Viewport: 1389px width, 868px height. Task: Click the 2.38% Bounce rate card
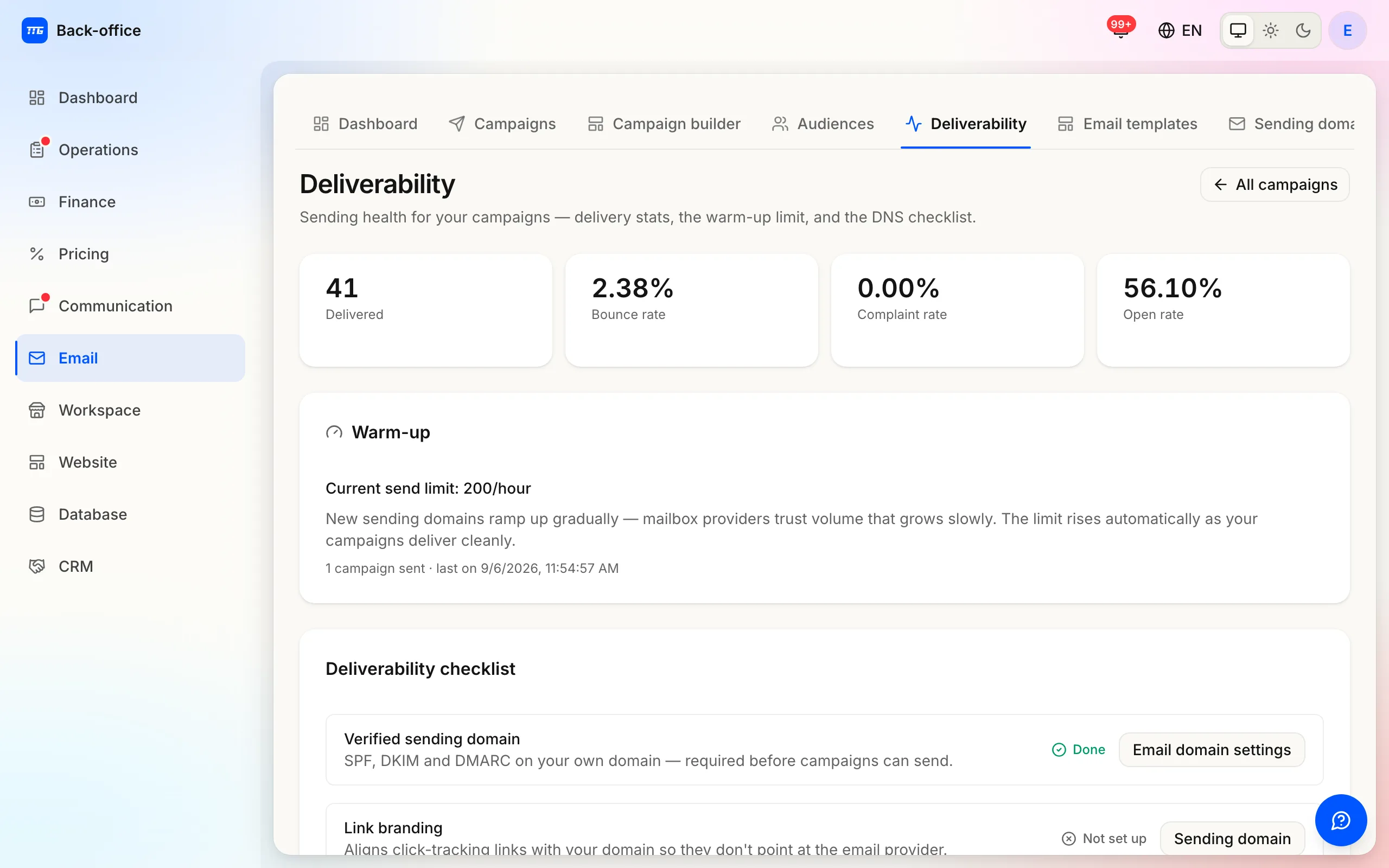[692, 310]
